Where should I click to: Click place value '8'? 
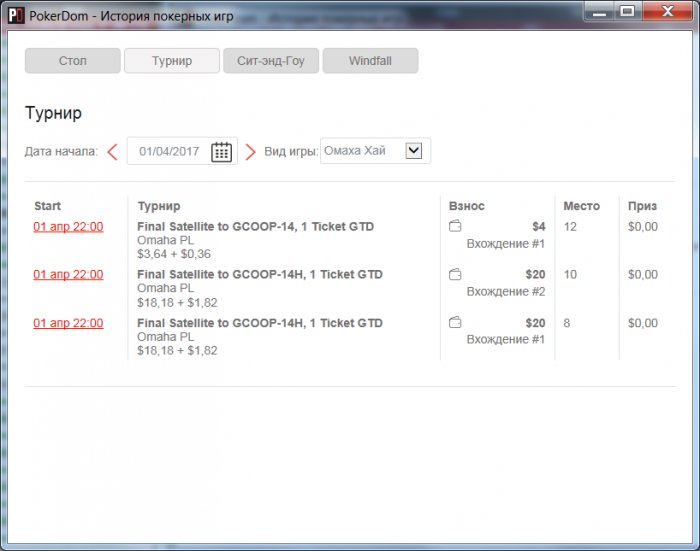[x=567, y=323]
